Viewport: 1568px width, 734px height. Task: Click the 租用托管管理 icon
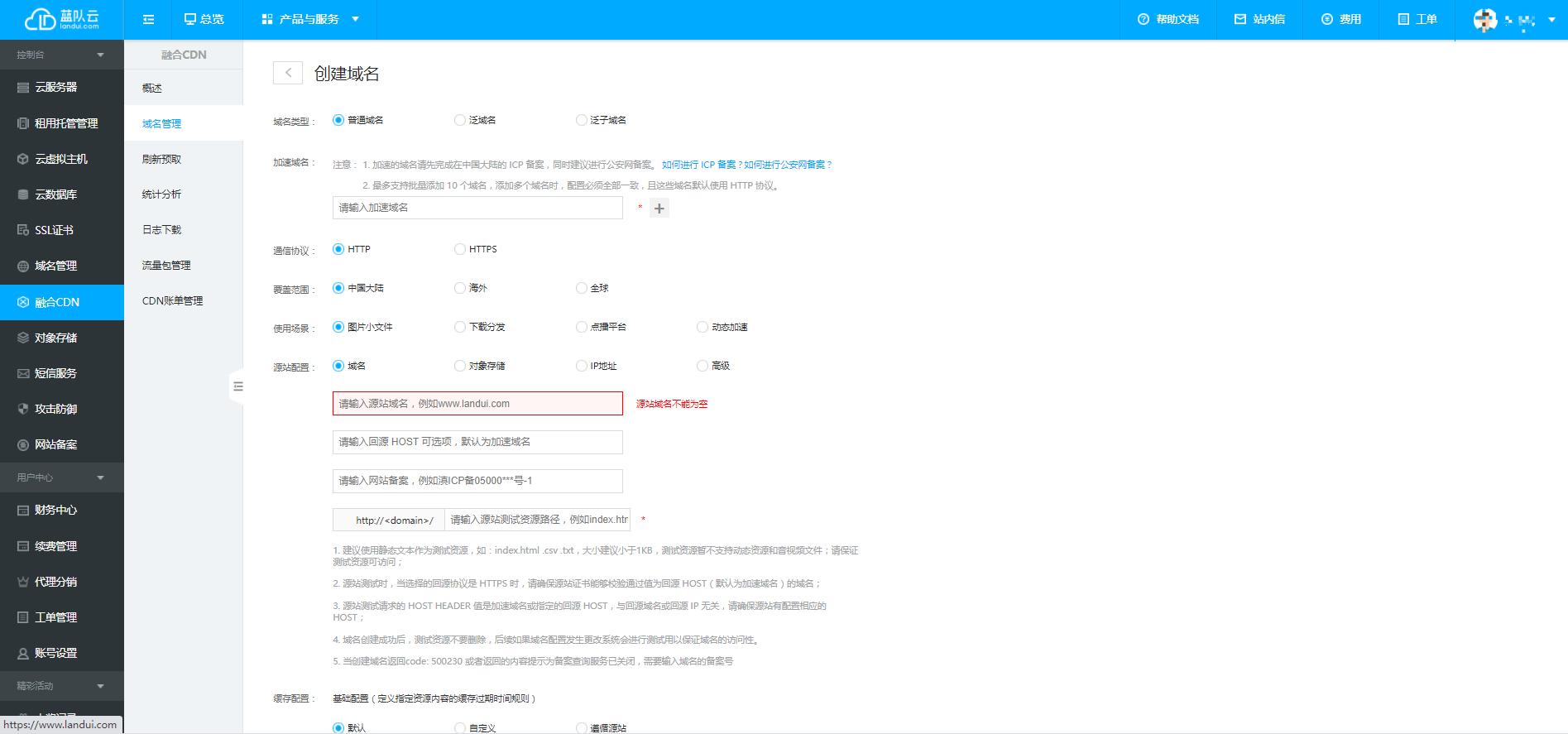(x=23, y=123)
